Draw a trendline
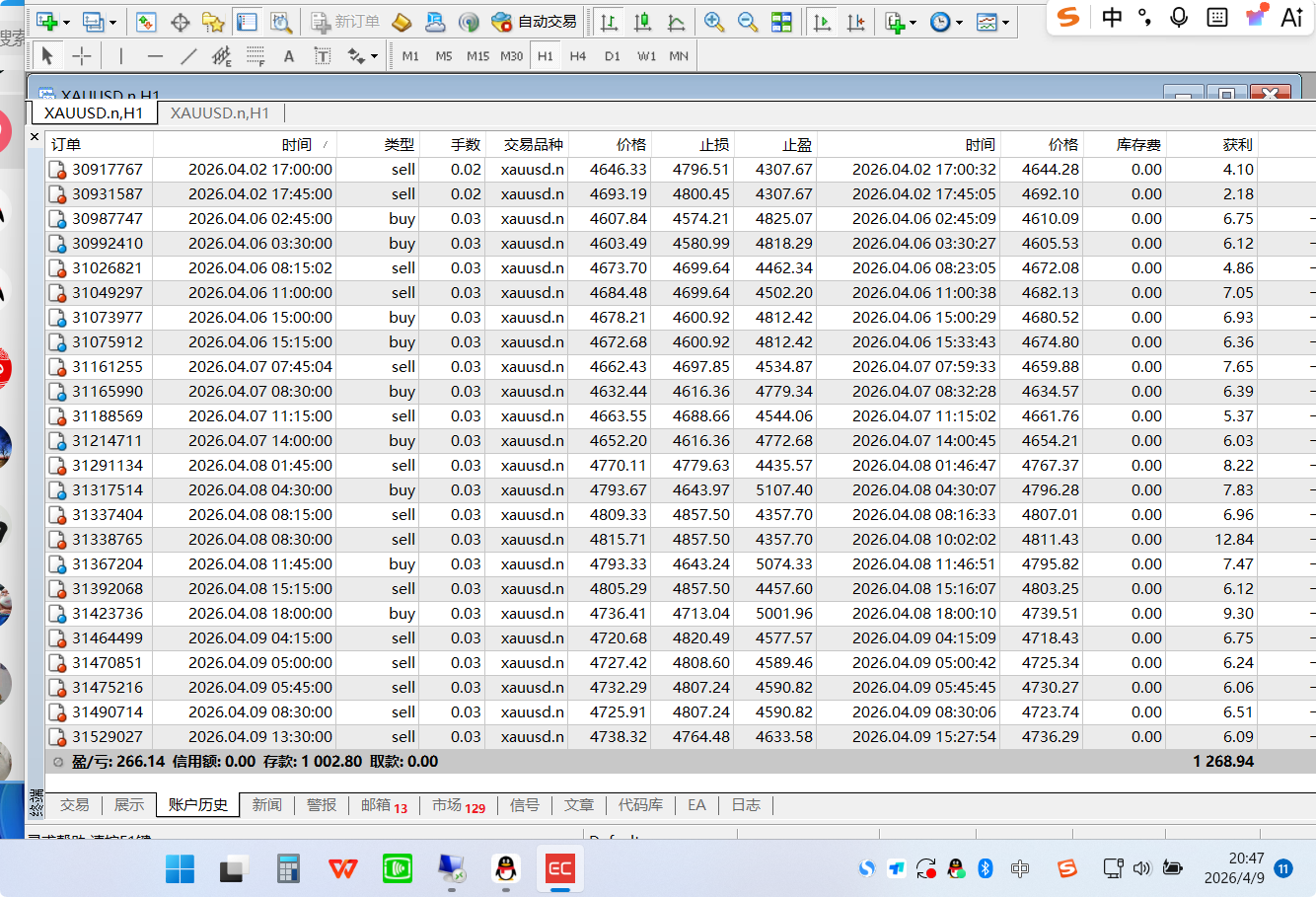This screenshot has height=897, width=1316. 188,56
